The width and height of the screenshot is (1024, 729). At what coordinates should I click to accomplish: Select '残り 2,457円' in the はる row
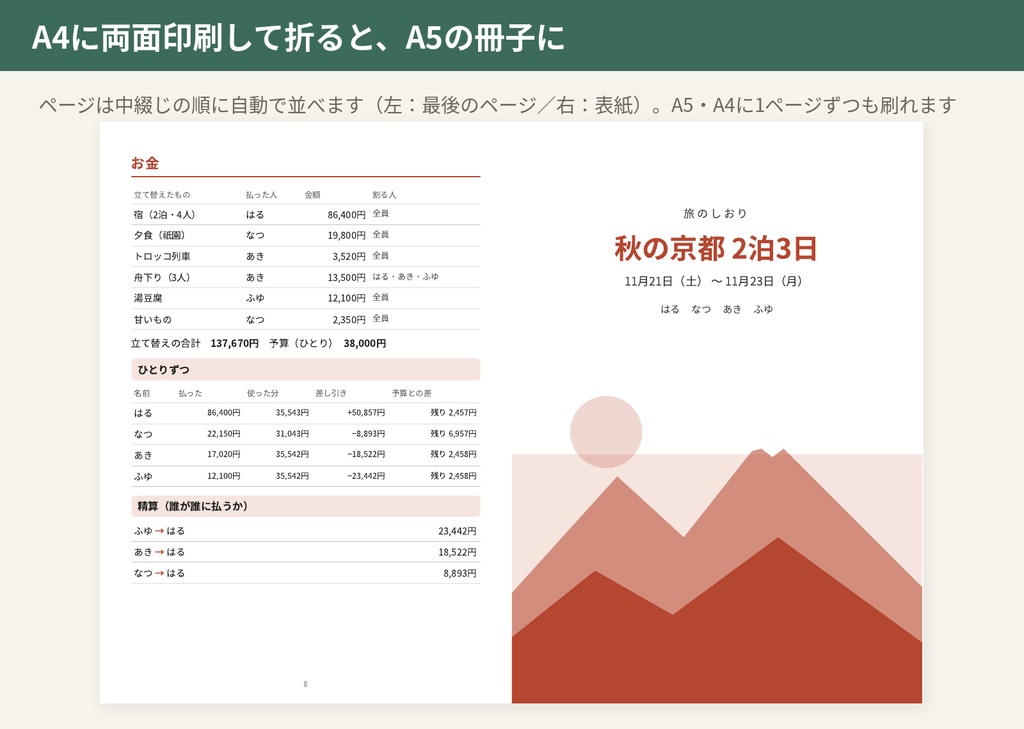[x=453, y=413]
